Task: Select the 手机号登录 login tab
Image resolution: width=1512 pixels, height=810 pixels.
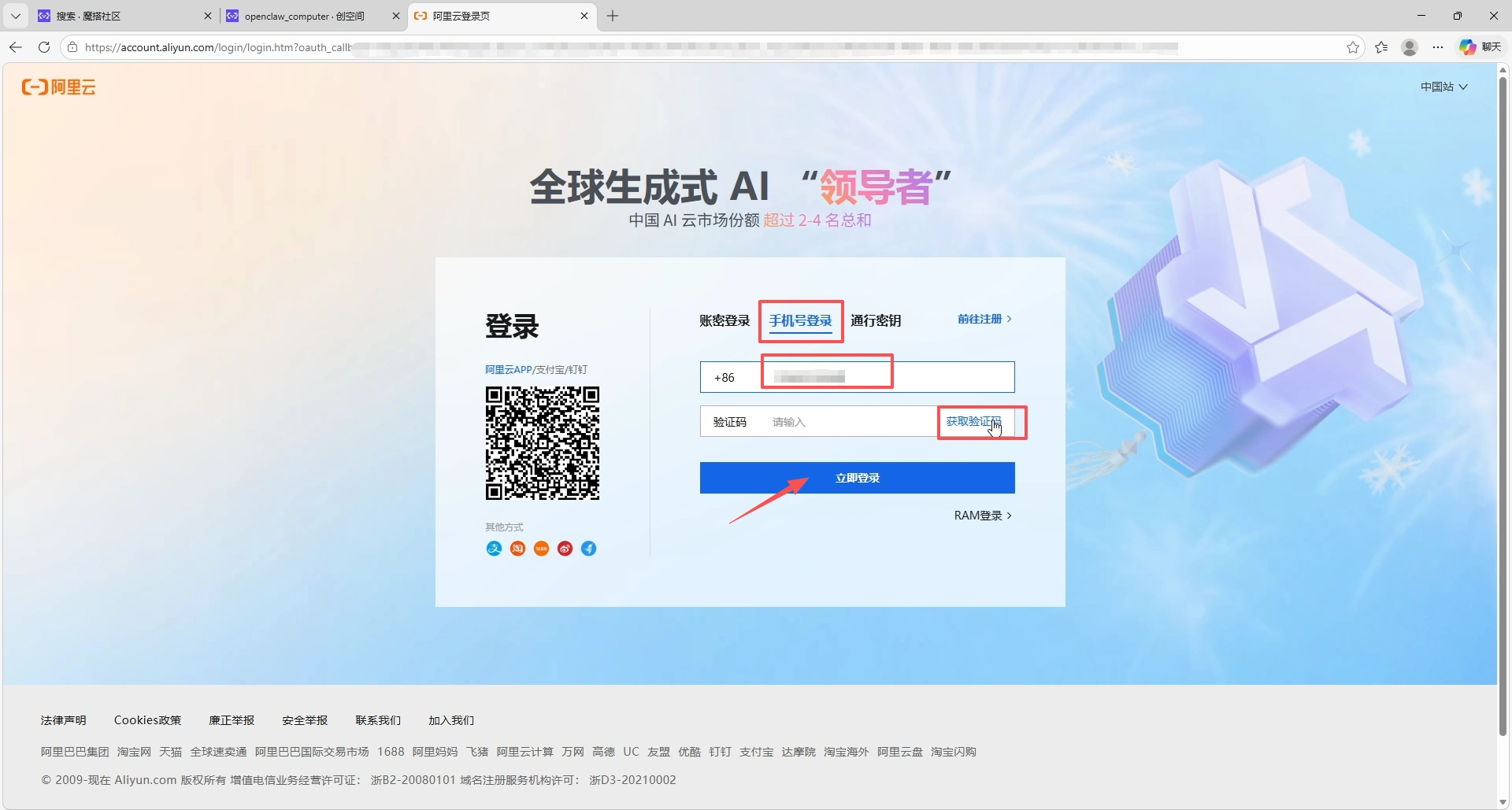Action: click(801, 320)
